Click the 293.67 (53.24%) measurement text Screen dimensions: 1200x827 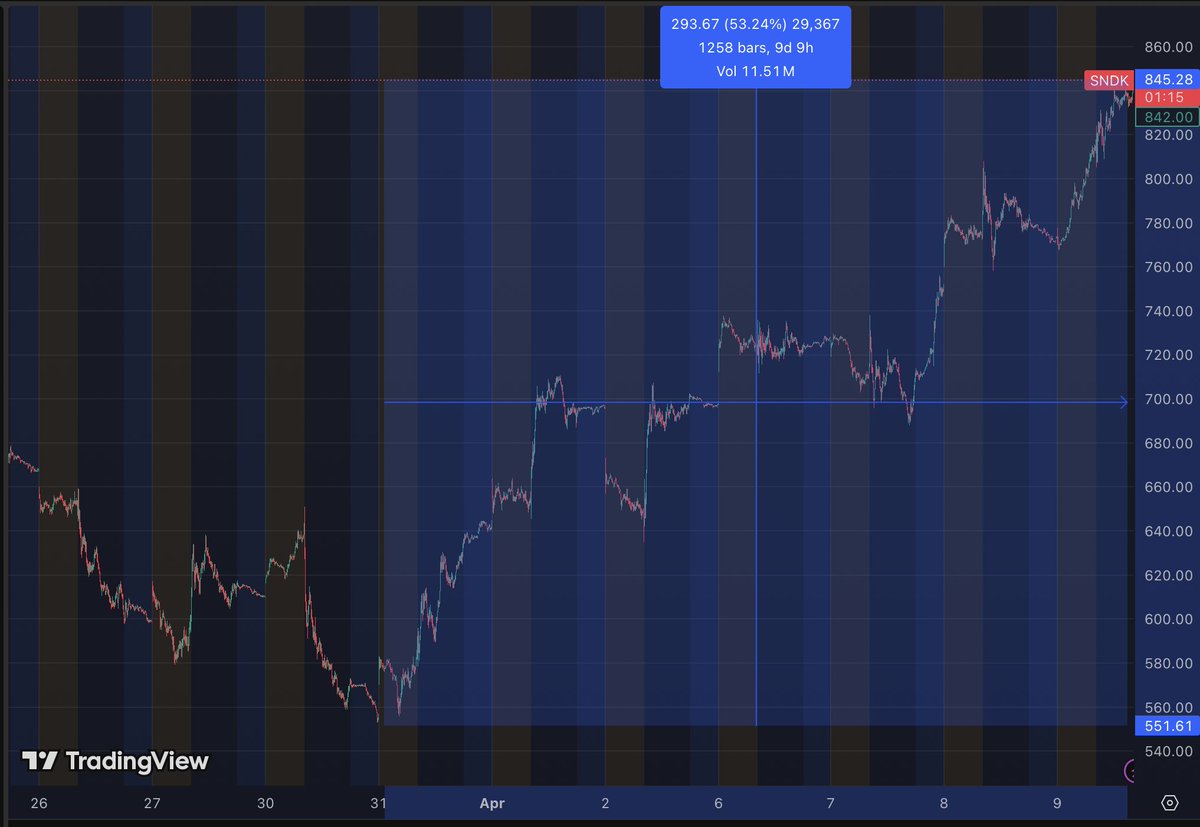(755, 25)
